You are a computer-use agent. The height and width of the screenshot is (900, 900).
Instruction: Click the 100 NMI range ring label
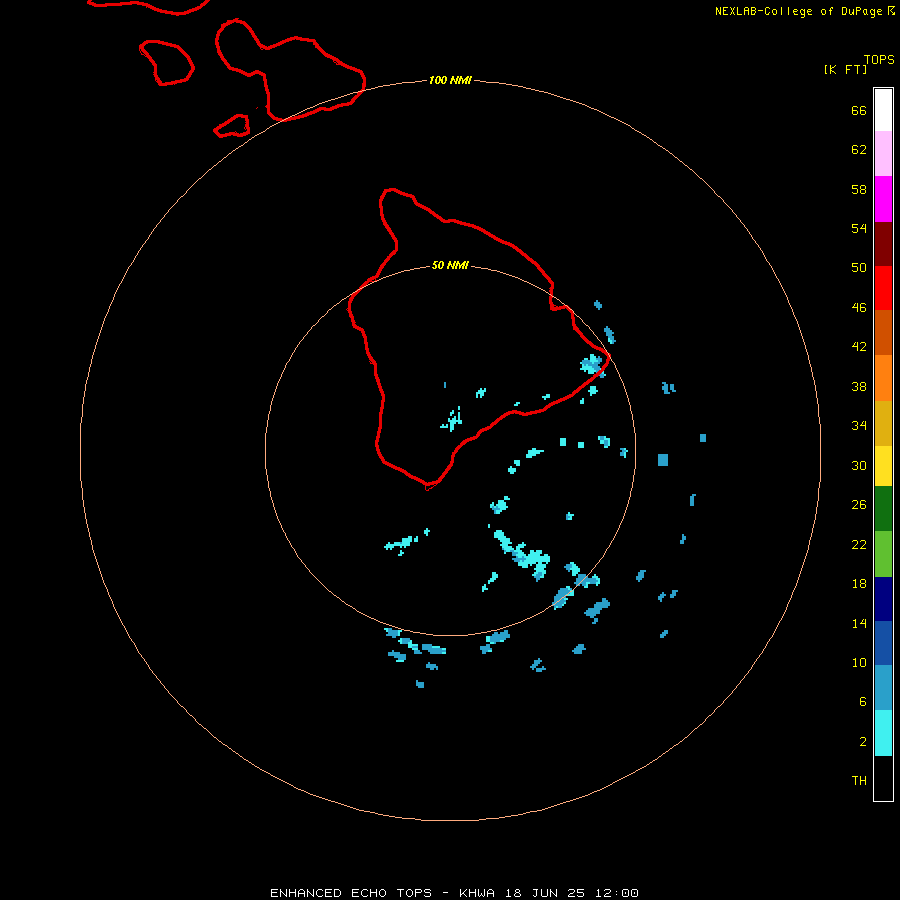(x=450, y=80)
